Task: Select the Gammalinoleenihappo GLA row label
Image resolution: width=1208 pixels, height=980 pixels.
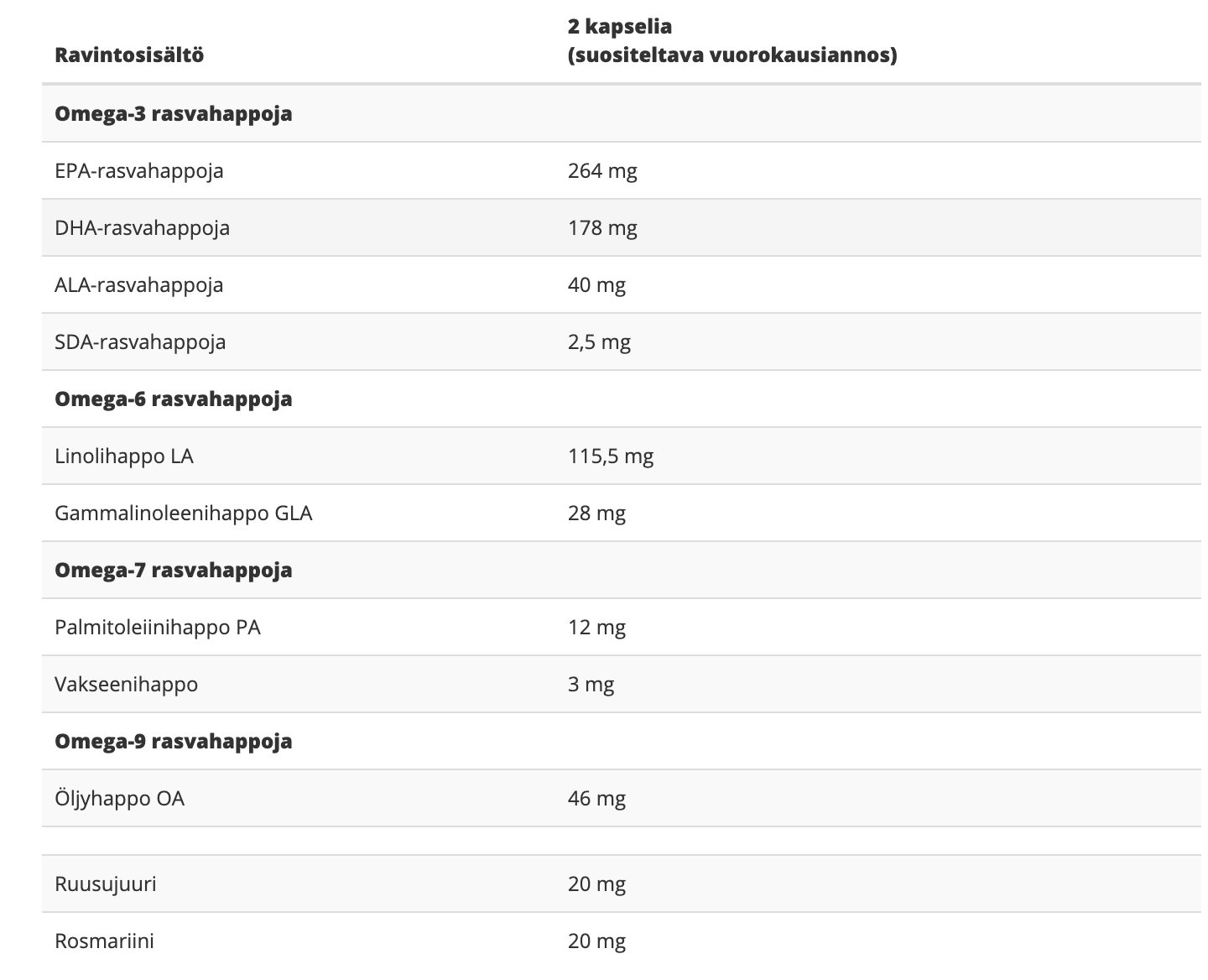Action: (x=184, y=513)
